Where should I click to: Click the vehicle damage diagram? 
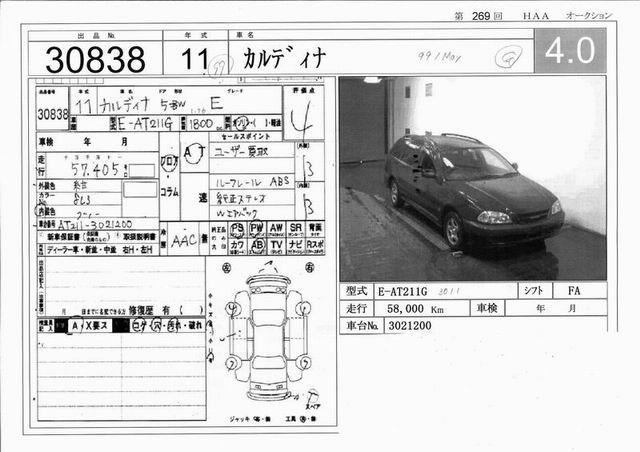269,336
